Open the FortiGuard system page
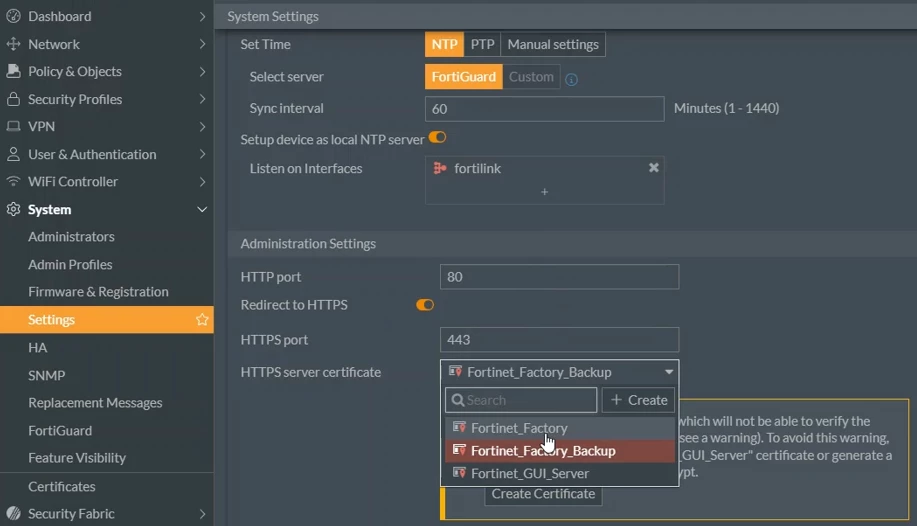 coord(60,430)
